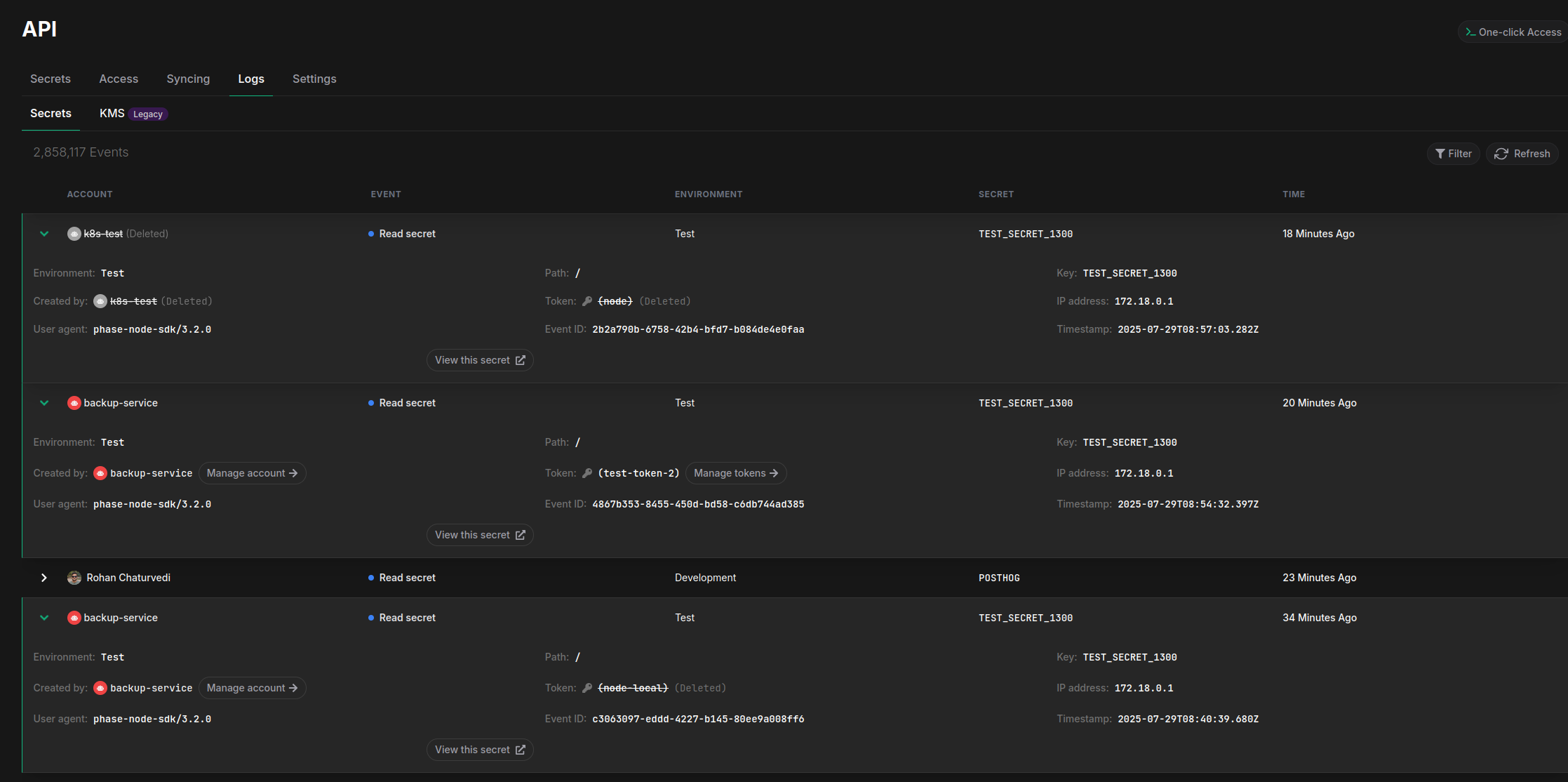Click the key icon beside the deleted node token
The width and height of the screenshot is (1568, 782).
click(587, 300)
